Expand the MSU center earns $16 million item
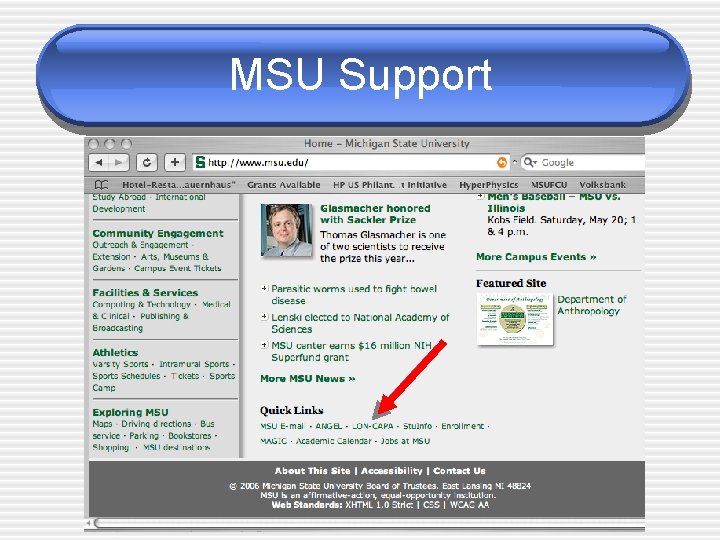 264,345
